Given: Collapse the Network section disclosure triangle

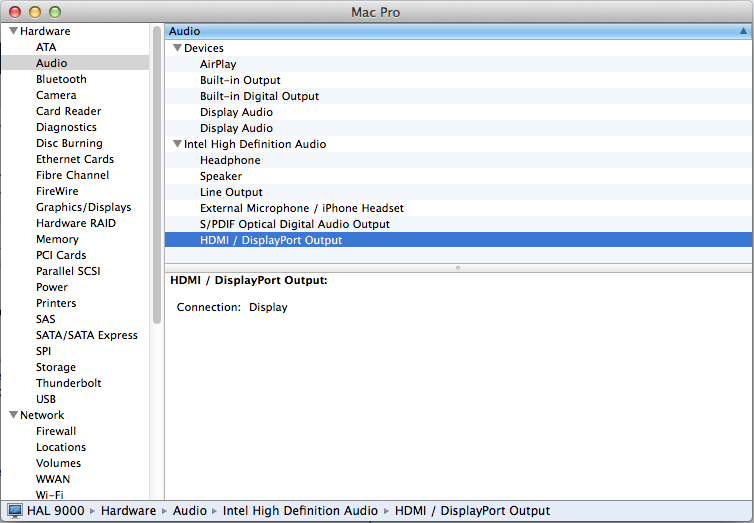Looking at the screenshot, I should [x=13, y=414].
